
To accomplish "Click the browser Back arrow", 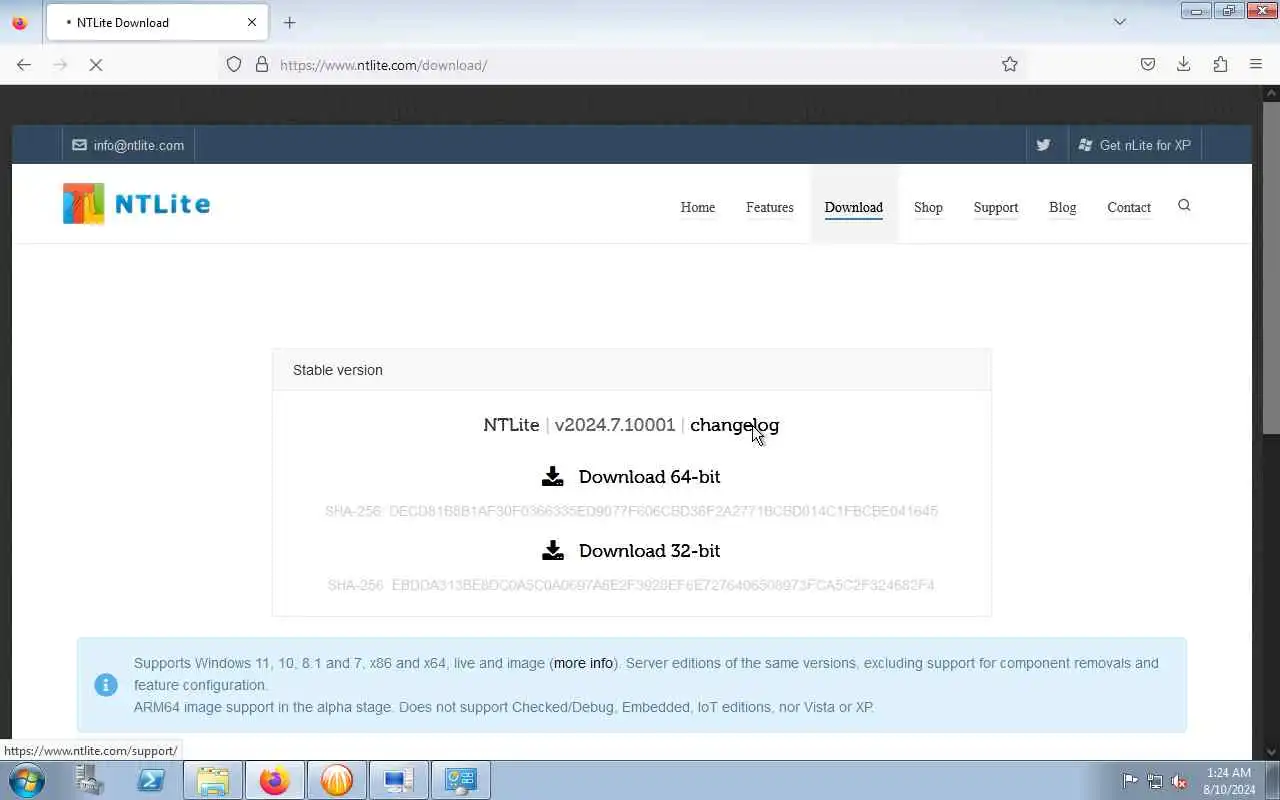I will pos(24,65).
